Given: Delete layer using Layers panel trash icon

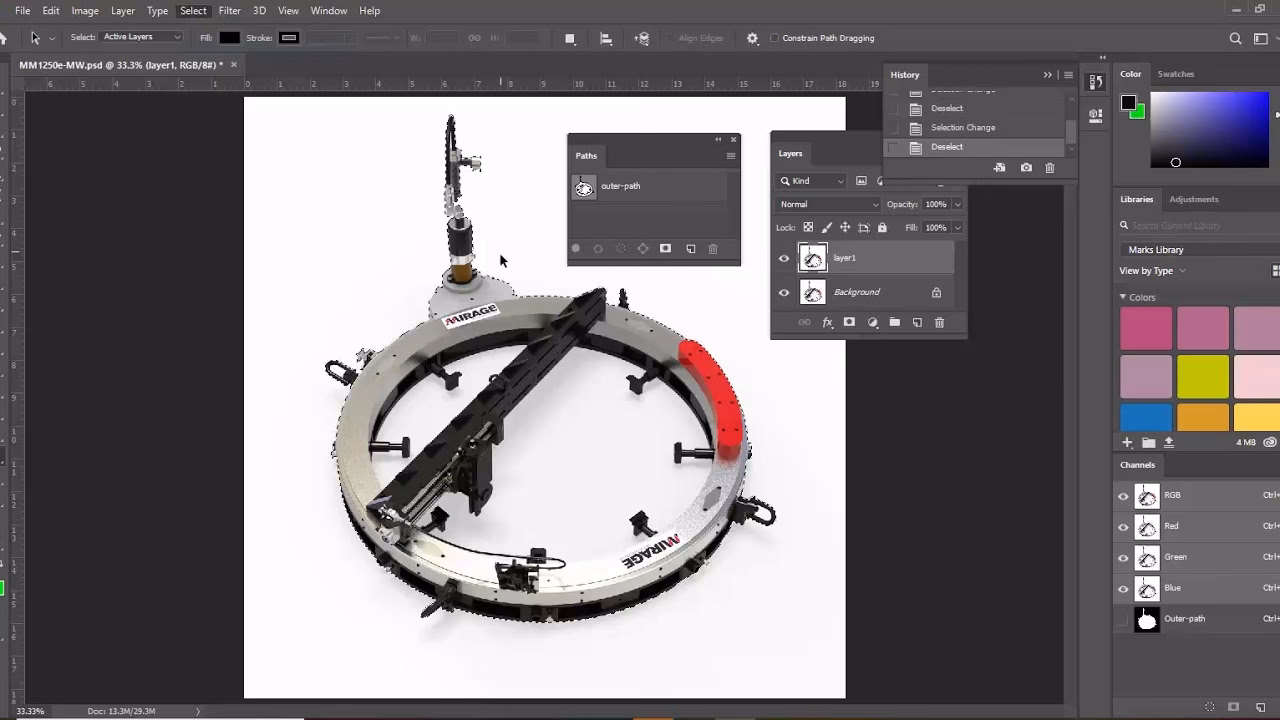Looking at the screenshot, I should tap(939, 322).
